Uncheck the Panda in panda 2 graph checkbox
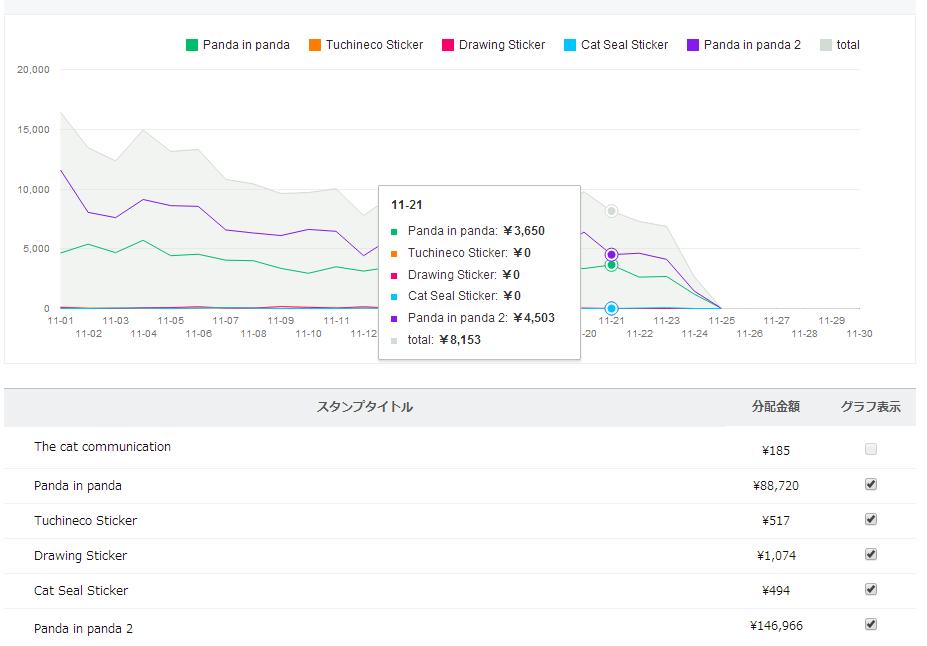The height and width of the screenshot is (646, 927). coord(871,624)
